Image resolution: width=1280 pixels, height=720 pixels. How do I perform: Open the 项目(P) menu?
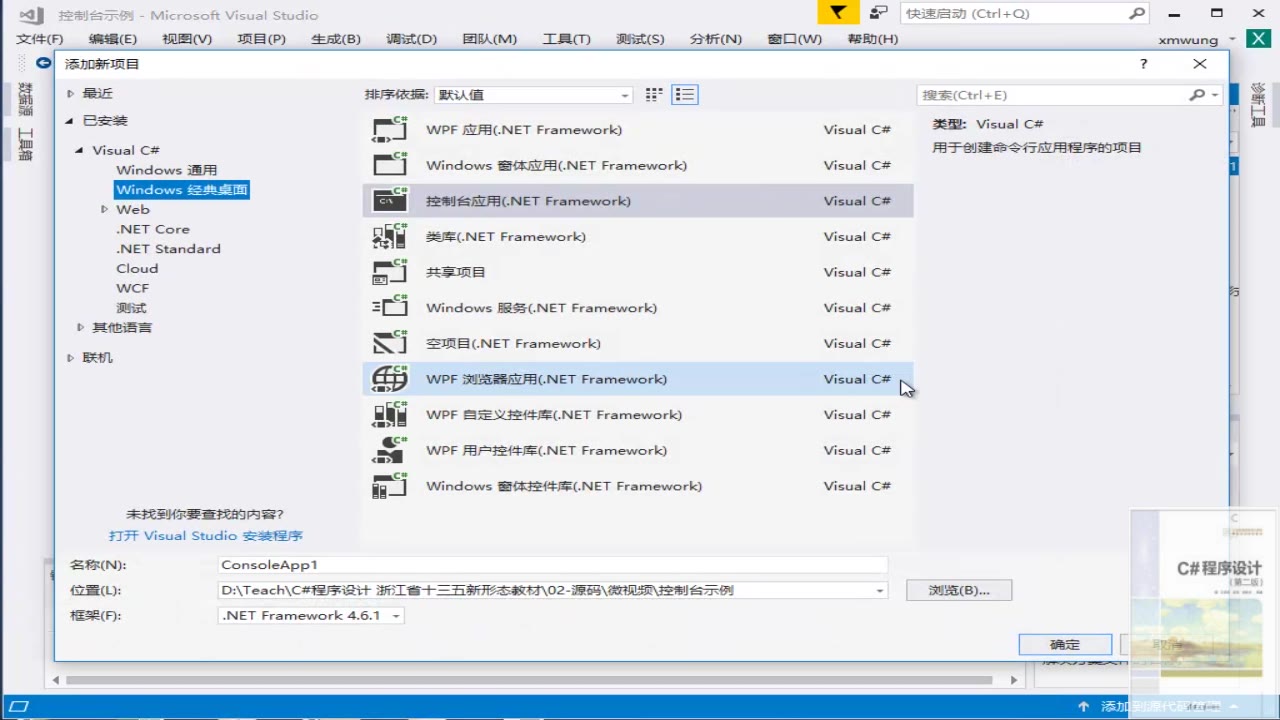(262, 39)
